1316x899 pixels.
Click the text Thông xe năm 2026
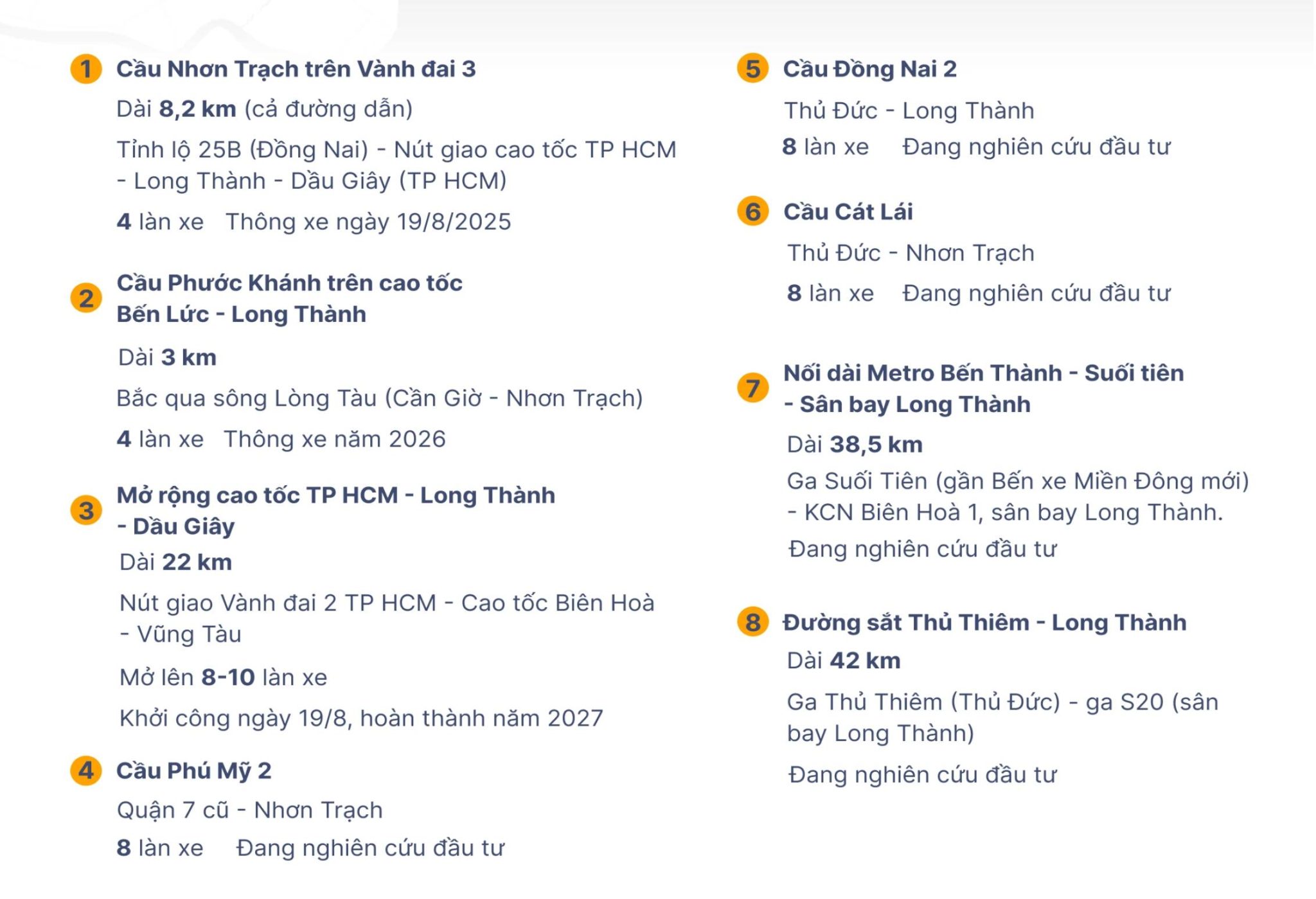[335, 439]
